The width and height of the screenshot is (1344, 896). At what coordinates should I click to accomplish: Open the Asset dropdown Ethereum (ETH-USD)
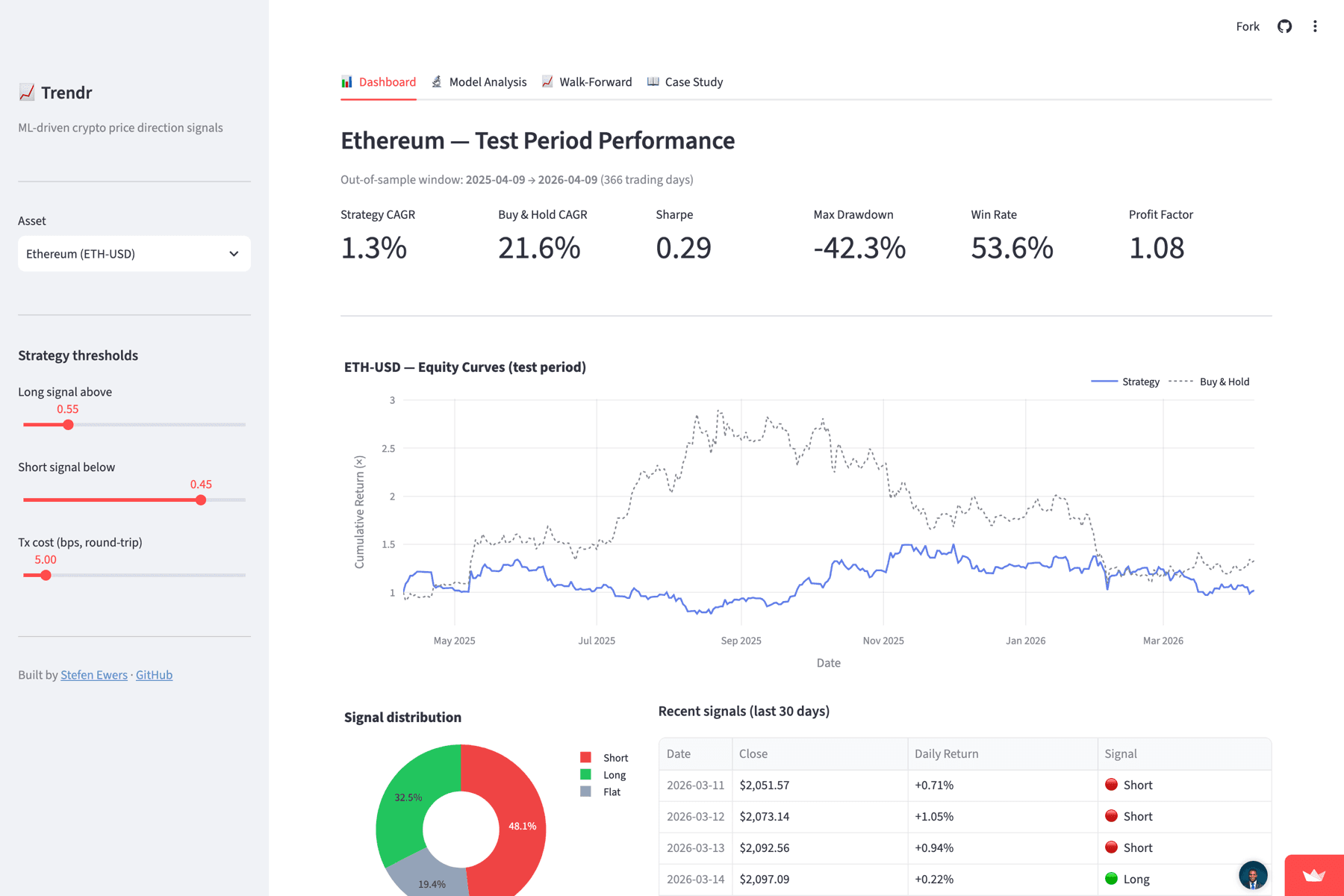(134, 254)
